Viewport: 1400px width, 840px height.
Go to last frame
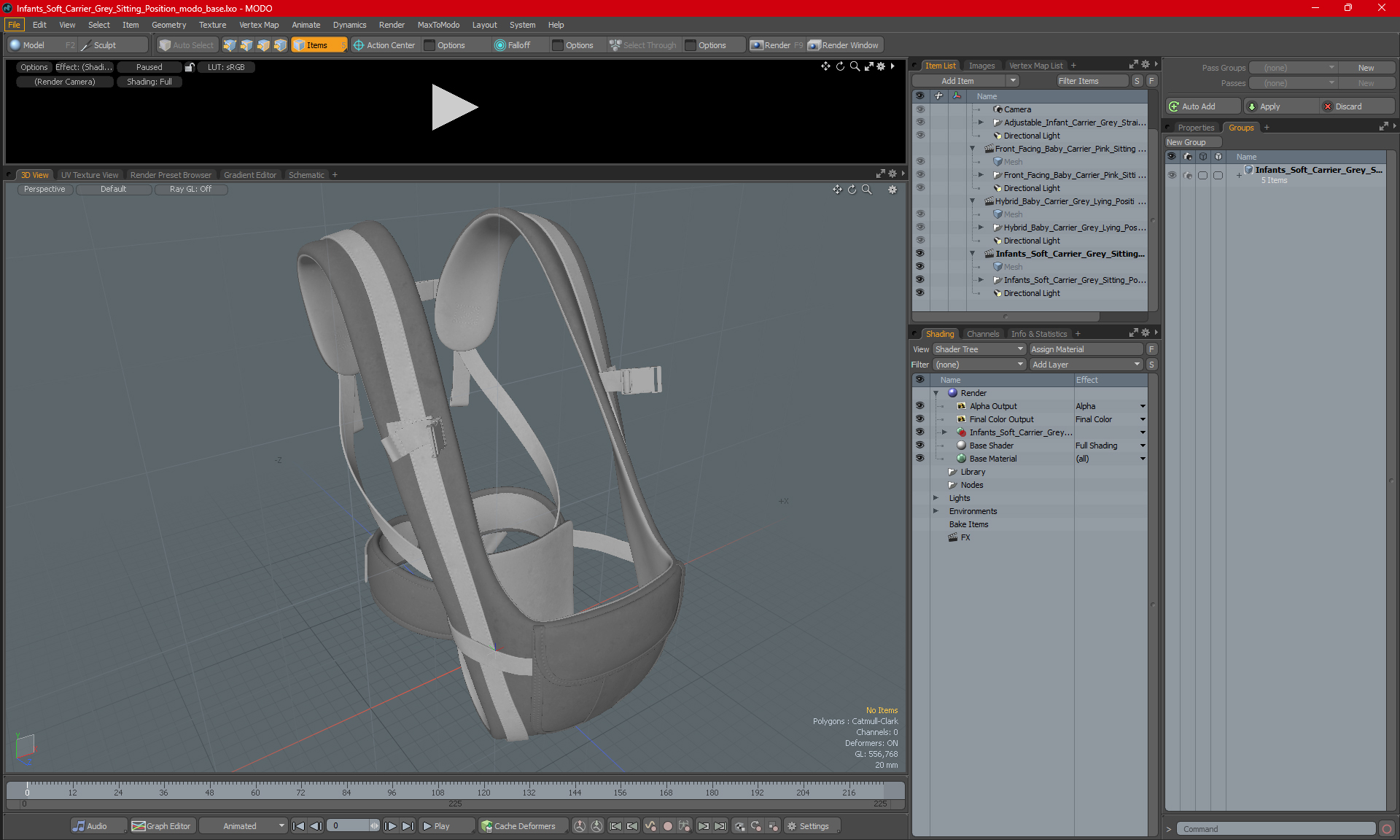point(408,826)
